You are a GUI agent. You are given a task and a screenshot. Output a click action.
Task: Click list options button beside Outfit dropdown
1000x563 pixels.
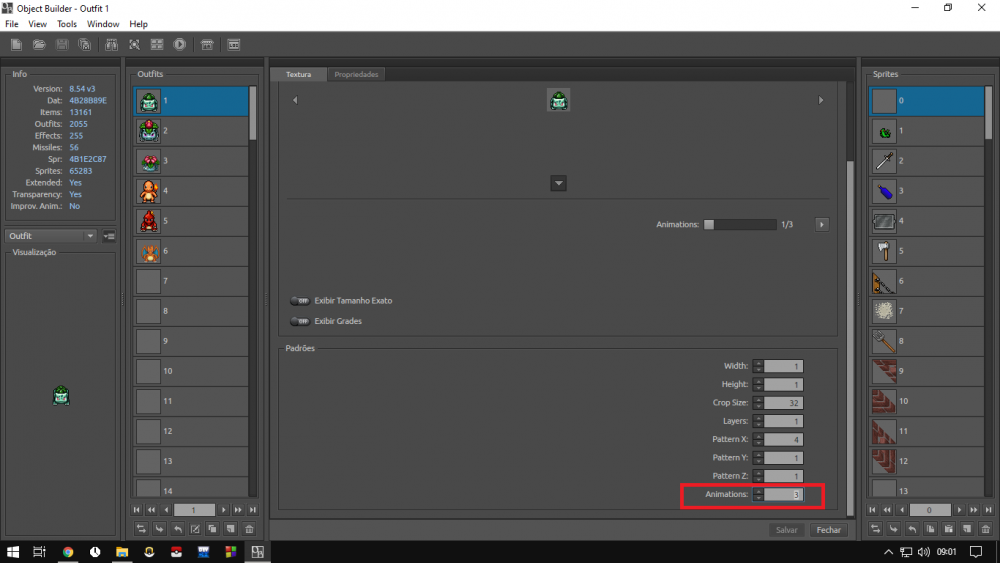(x=109, y=236)
